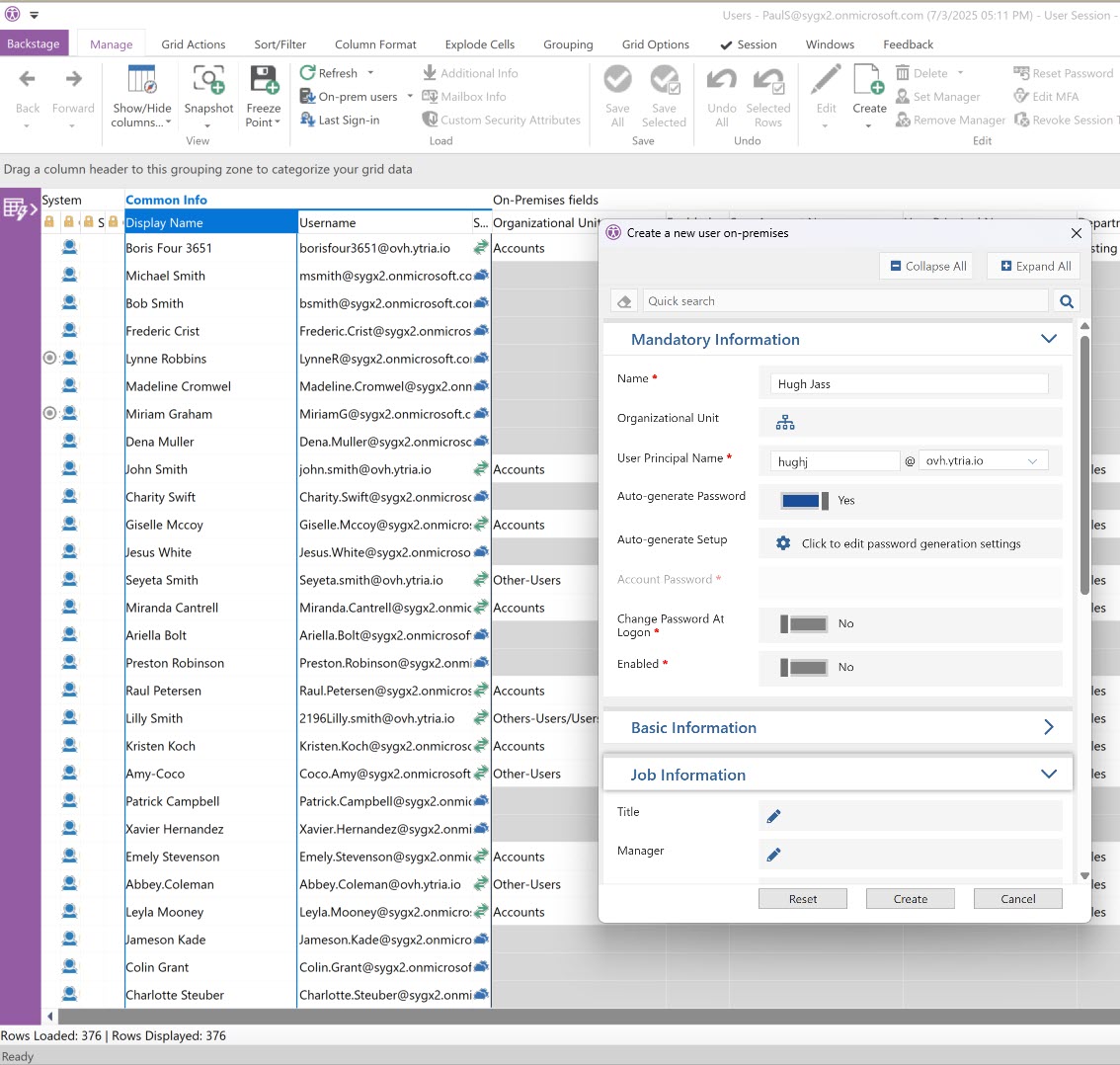Toggle Auto-generate Password switch off
1120x1065 pixels.
click(804, 501)
